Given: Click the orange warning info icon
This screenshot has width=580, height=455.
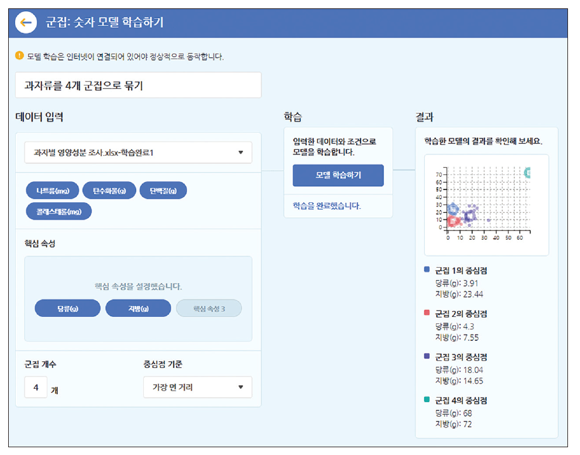Looking at the screenshot, I should point(19,56).
